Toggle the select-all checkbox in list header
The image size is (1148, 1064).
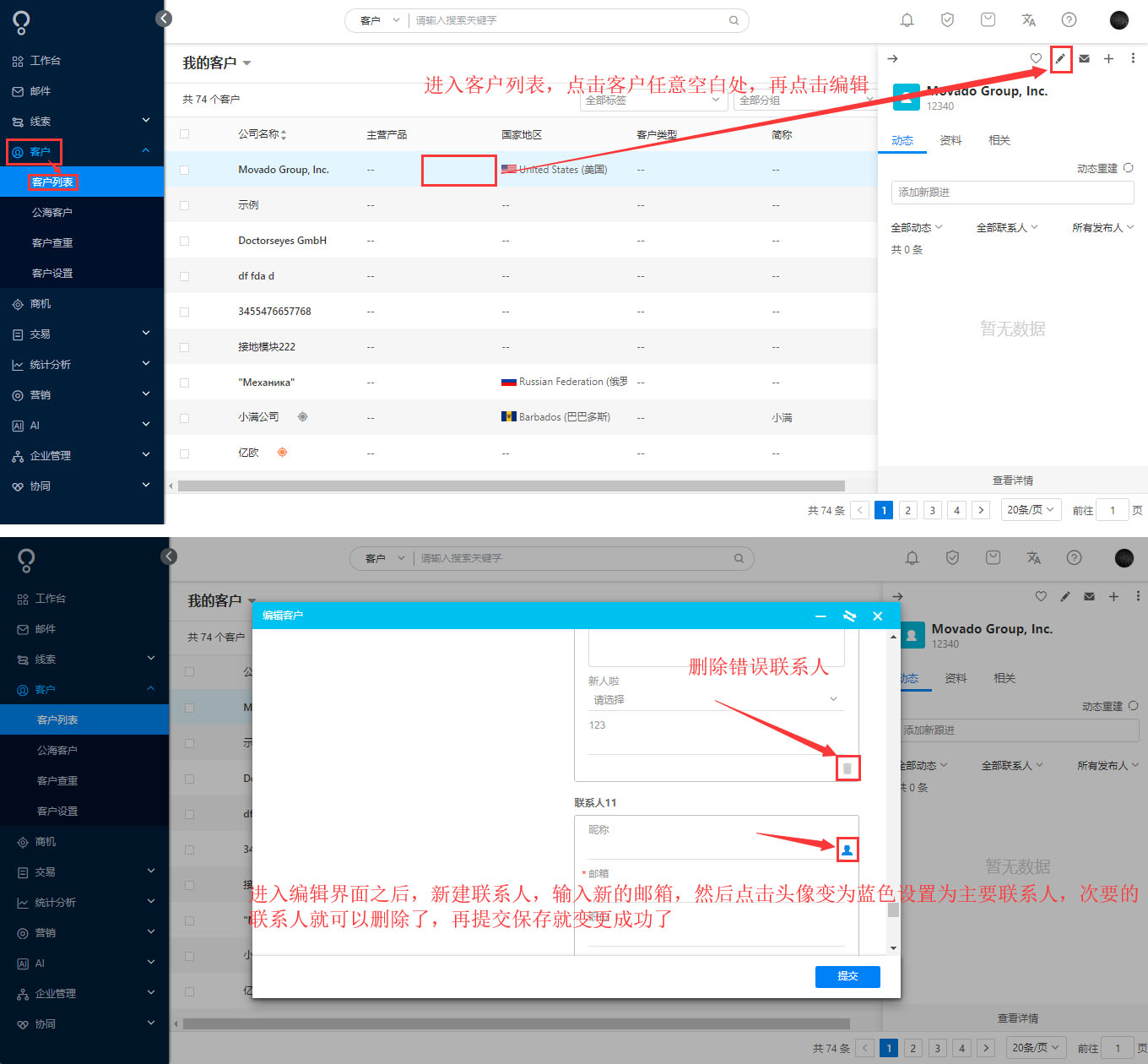[x=184, y=133]
